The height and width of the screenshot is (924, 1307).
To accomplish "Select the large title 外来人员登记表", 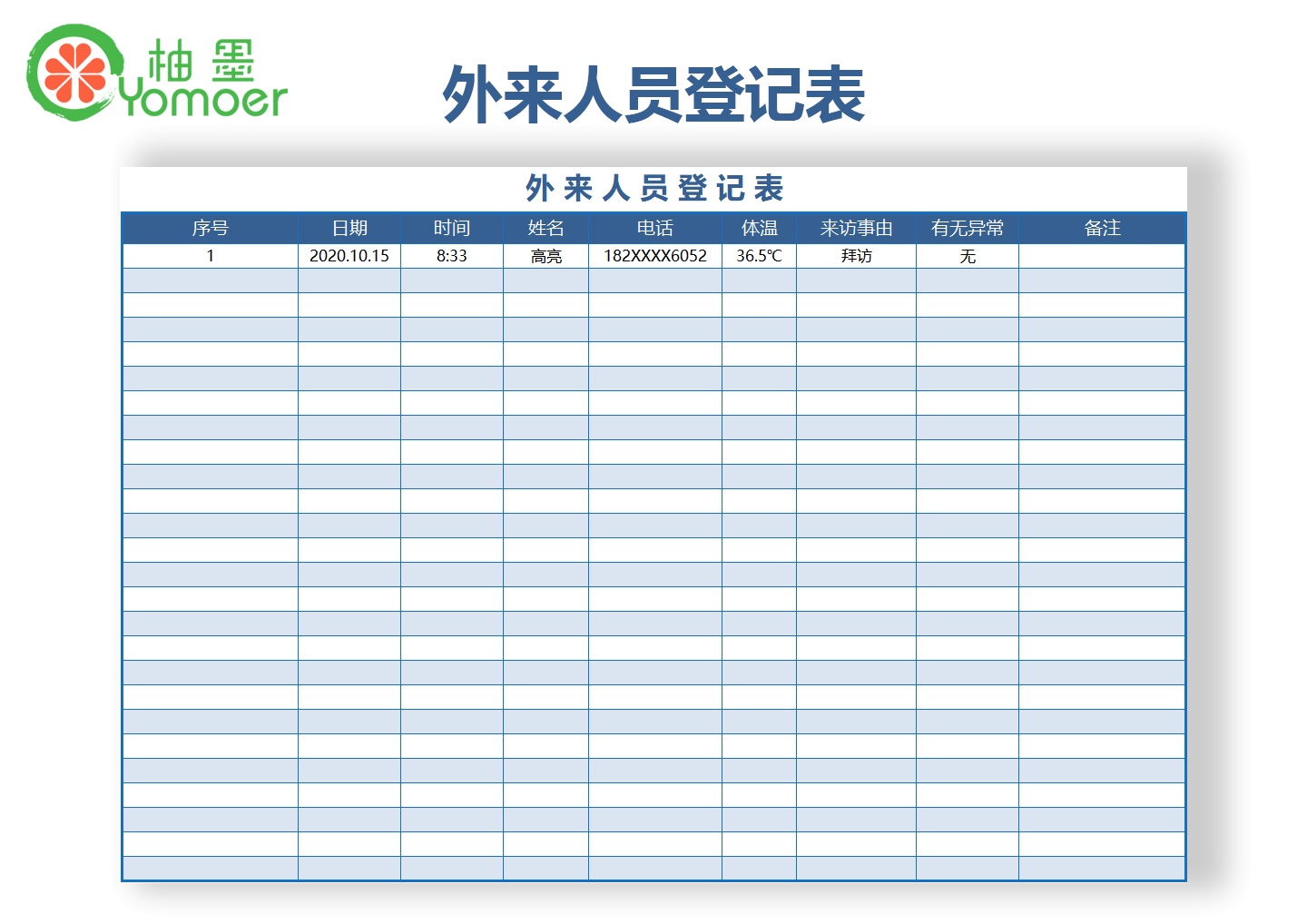I will [653, 94].
